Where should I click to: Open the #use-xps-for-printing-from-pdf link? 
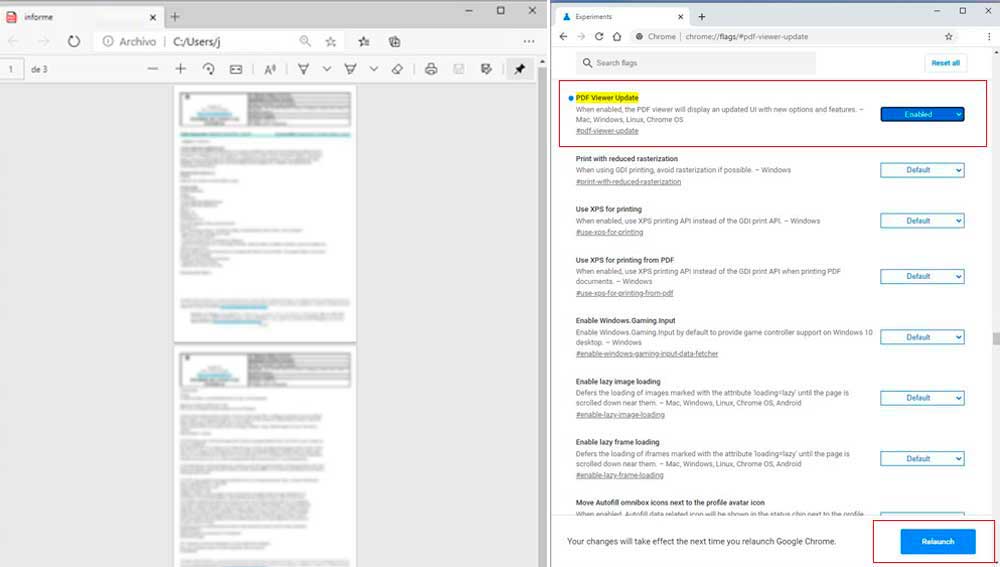pos(624,293)
